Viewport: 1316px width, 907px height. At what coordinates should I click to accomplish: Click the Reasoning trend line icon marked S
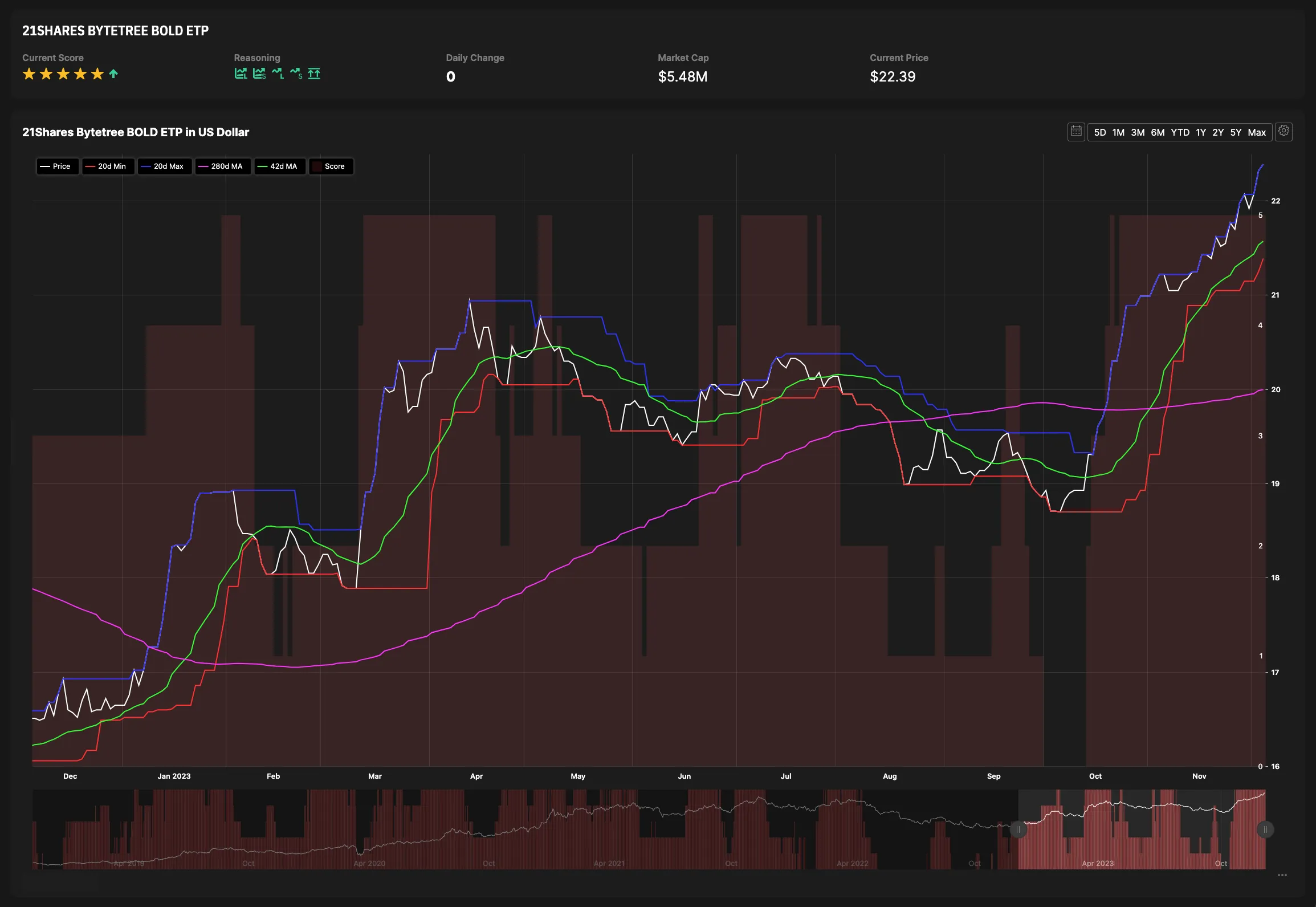(x=296, y=74)
